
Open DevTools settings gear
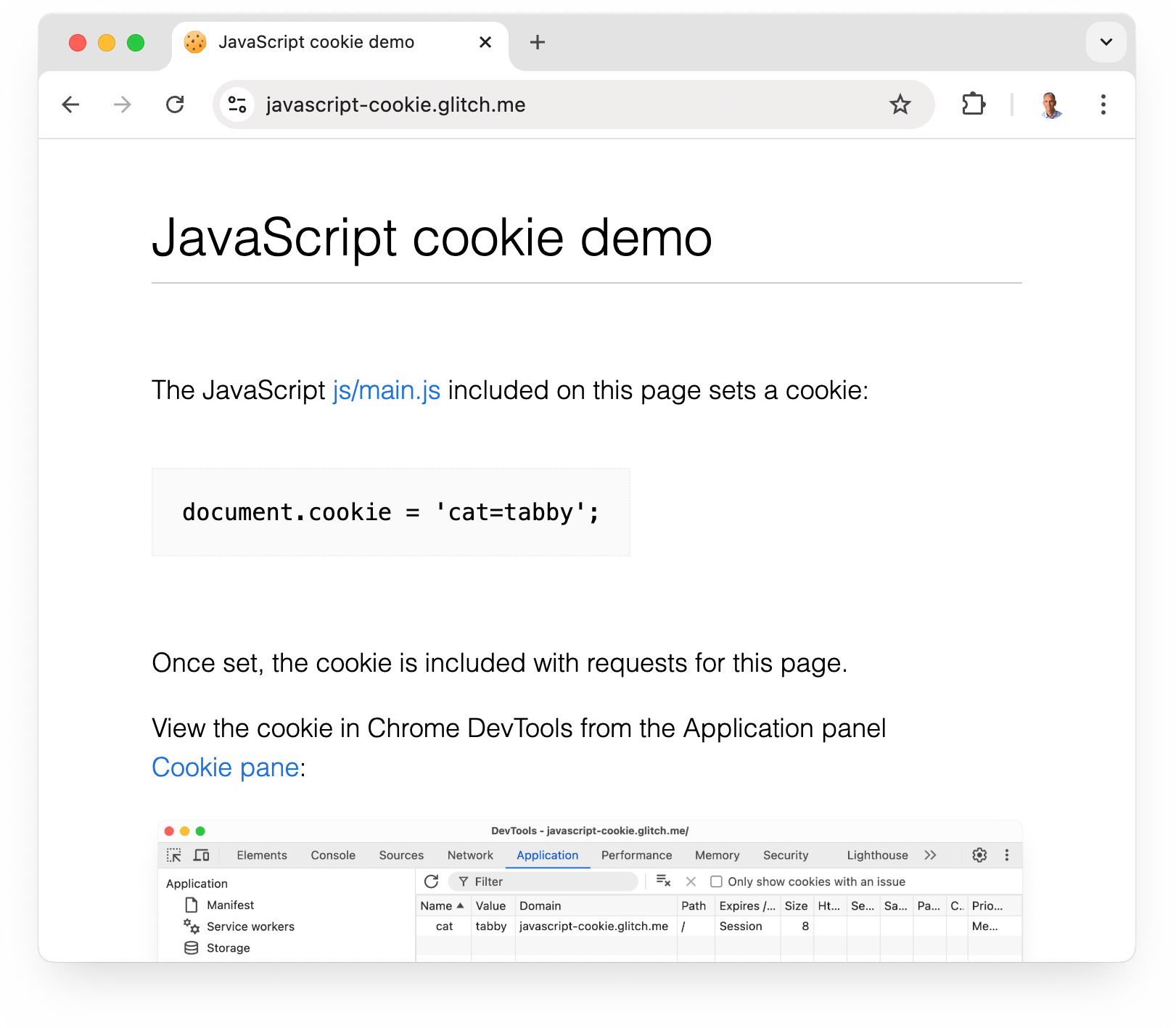pos(979,855)
